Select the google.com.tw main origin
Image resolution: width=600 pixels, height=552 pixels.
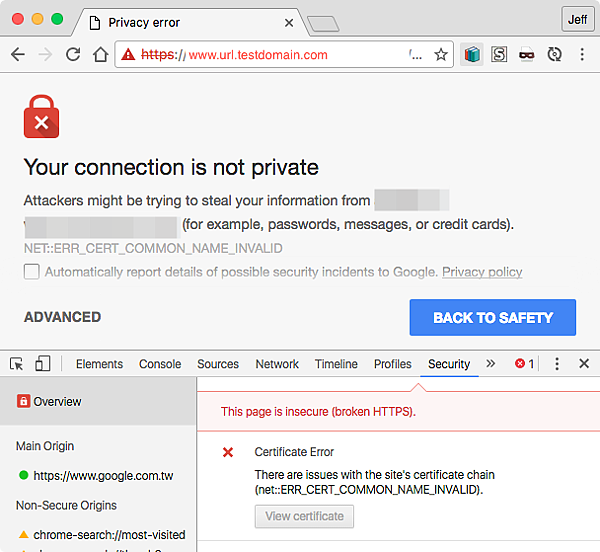point(103,476)
